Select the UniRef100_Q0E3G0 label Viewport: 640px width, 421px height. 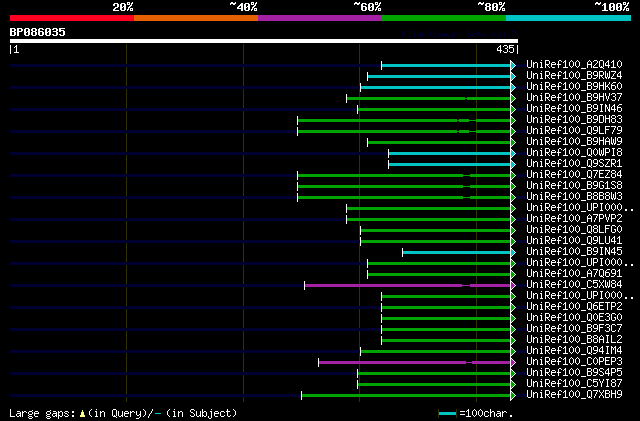tap(574, 318)
